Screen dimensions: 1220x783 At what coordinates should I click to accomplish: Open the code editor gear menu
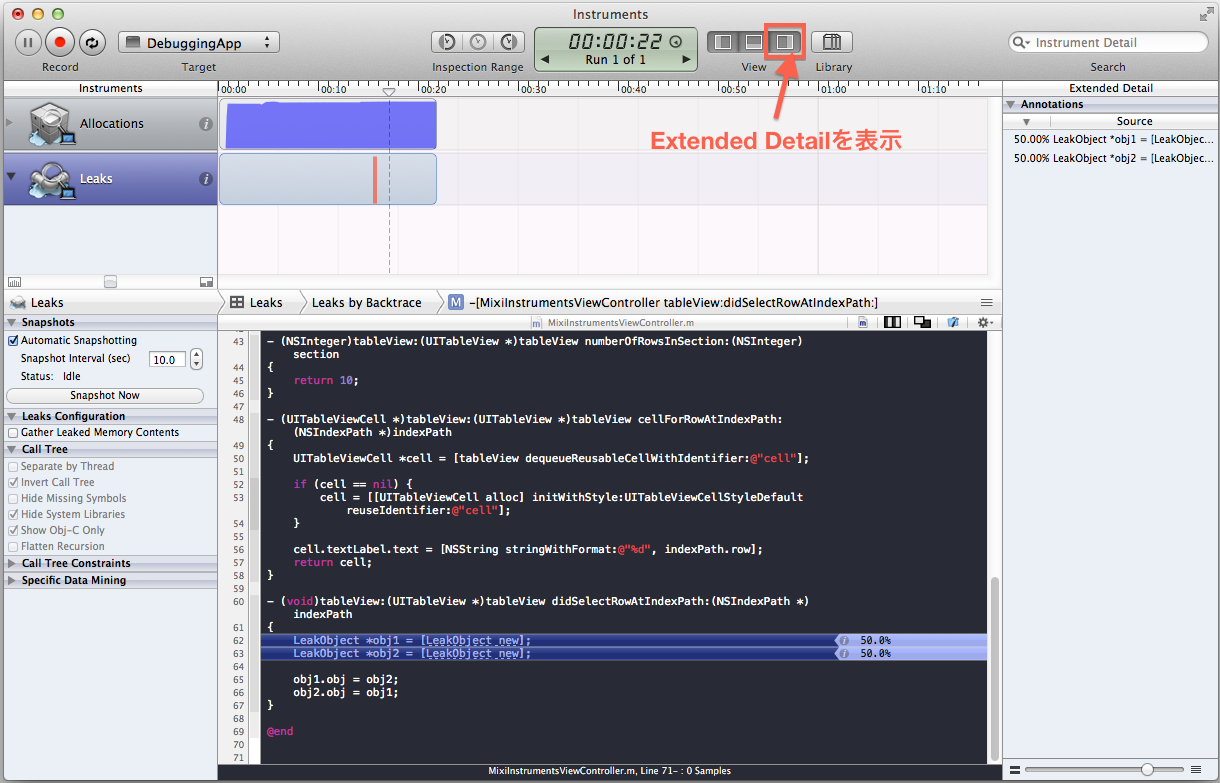pyautogui.click(x=985, y=322)
